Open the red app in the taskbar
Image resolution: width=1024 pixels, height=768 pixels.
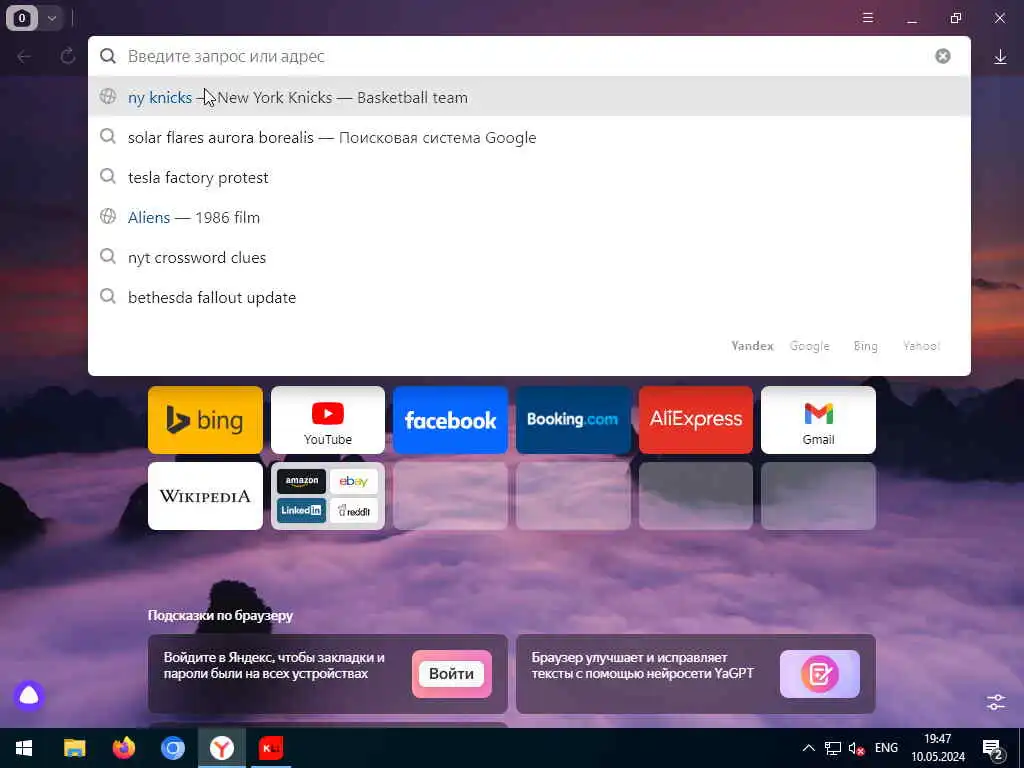click(271, 748)
